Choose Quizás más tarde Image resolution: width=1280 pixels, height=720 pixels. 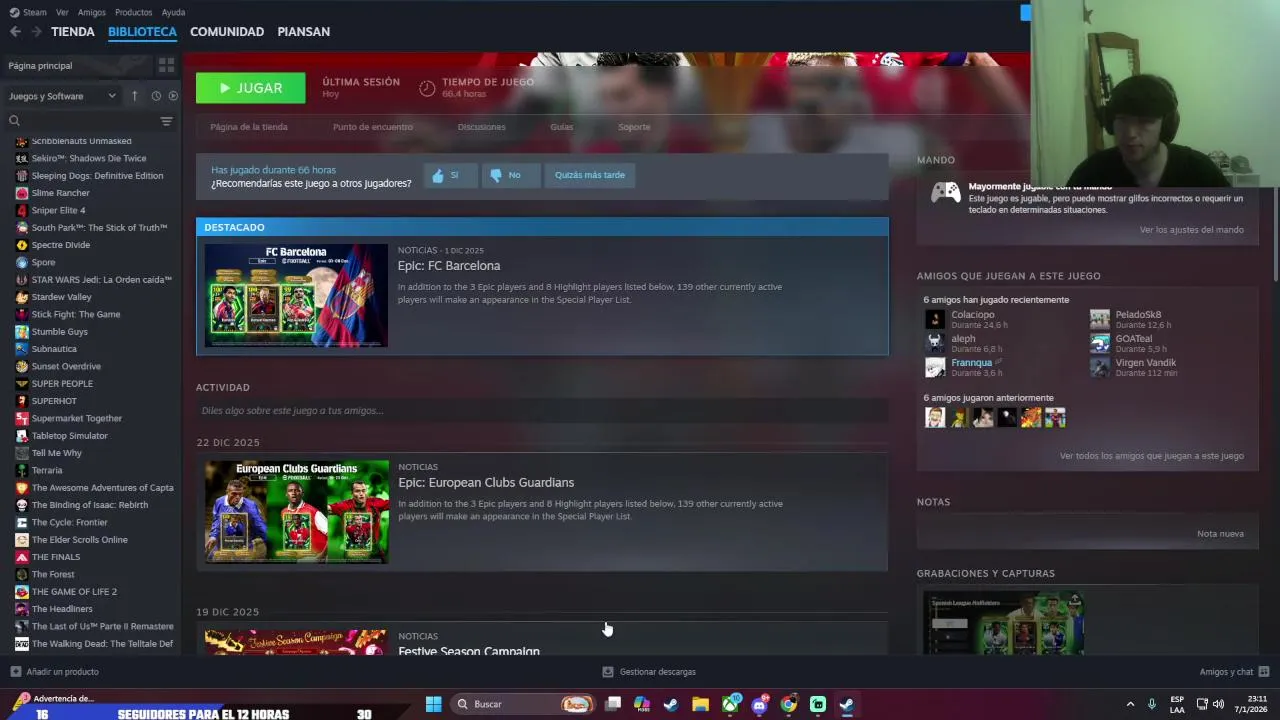pyautogui.click(x=589, y=175)
